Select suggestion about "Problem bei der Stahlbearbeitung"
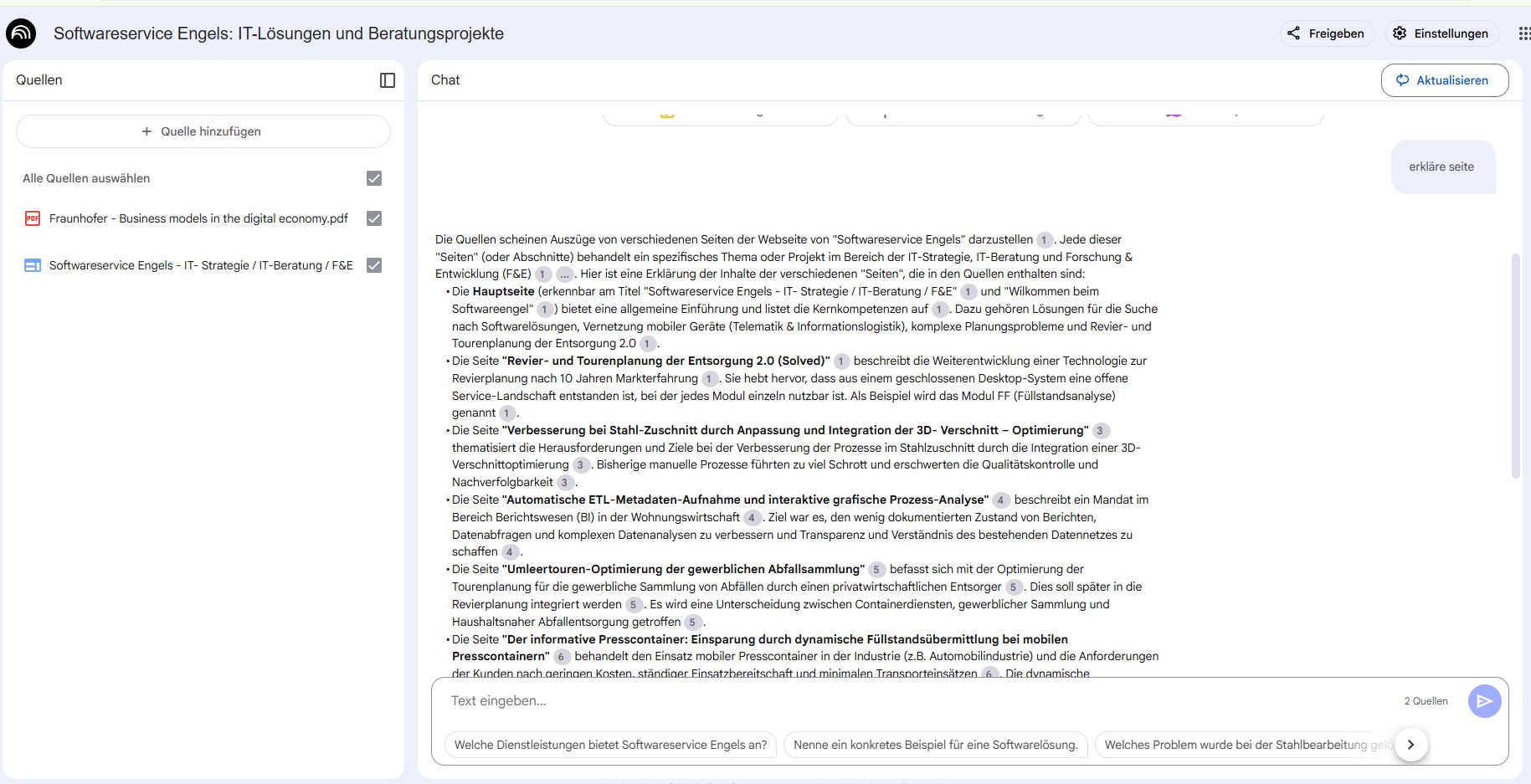This screenshot has height=784, width=1531. 1247,745
